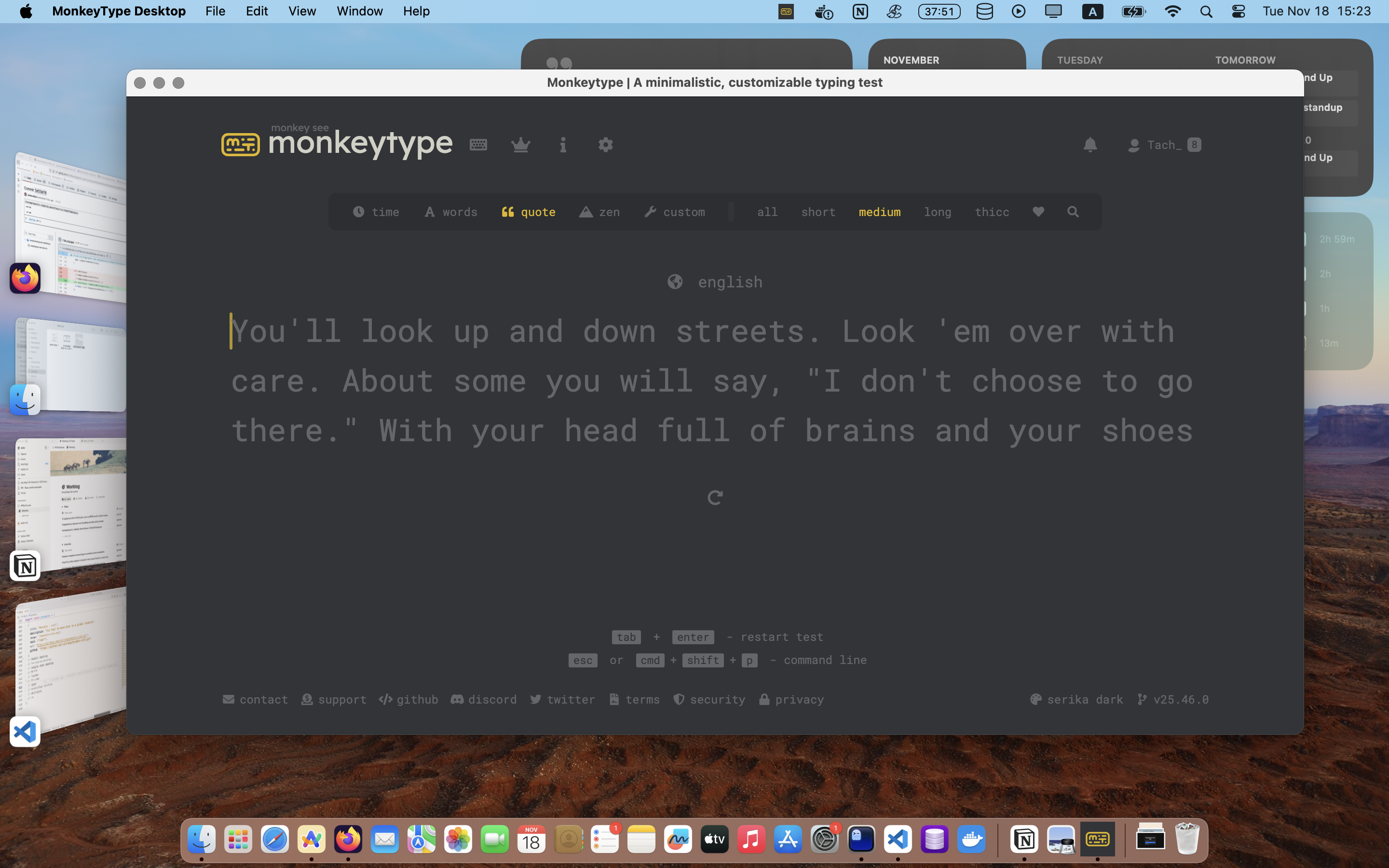Open the notifications bell
Screen dimensions: 1389x868
[x=1090, y=145]
